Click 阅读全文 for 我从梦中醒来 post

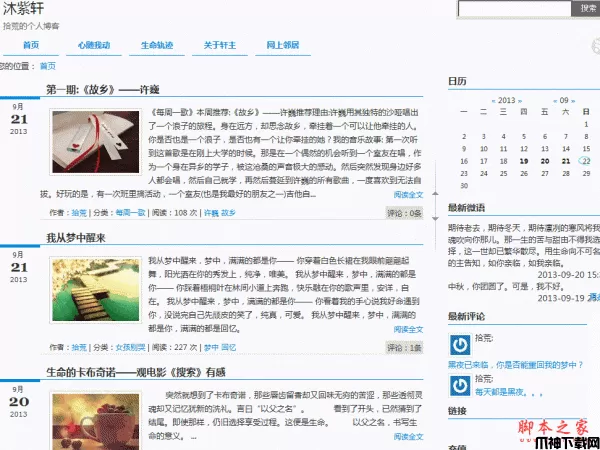coord(408,329)
